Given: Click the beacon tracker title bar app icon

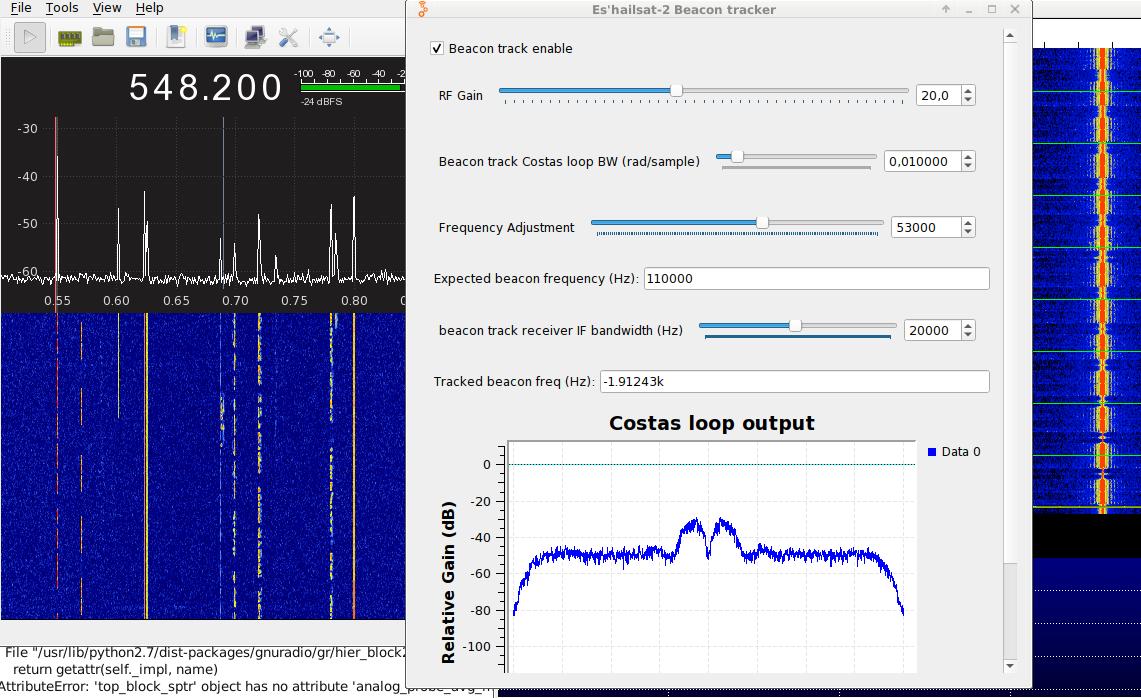Looking at the screenshot, I should [423, 9].
